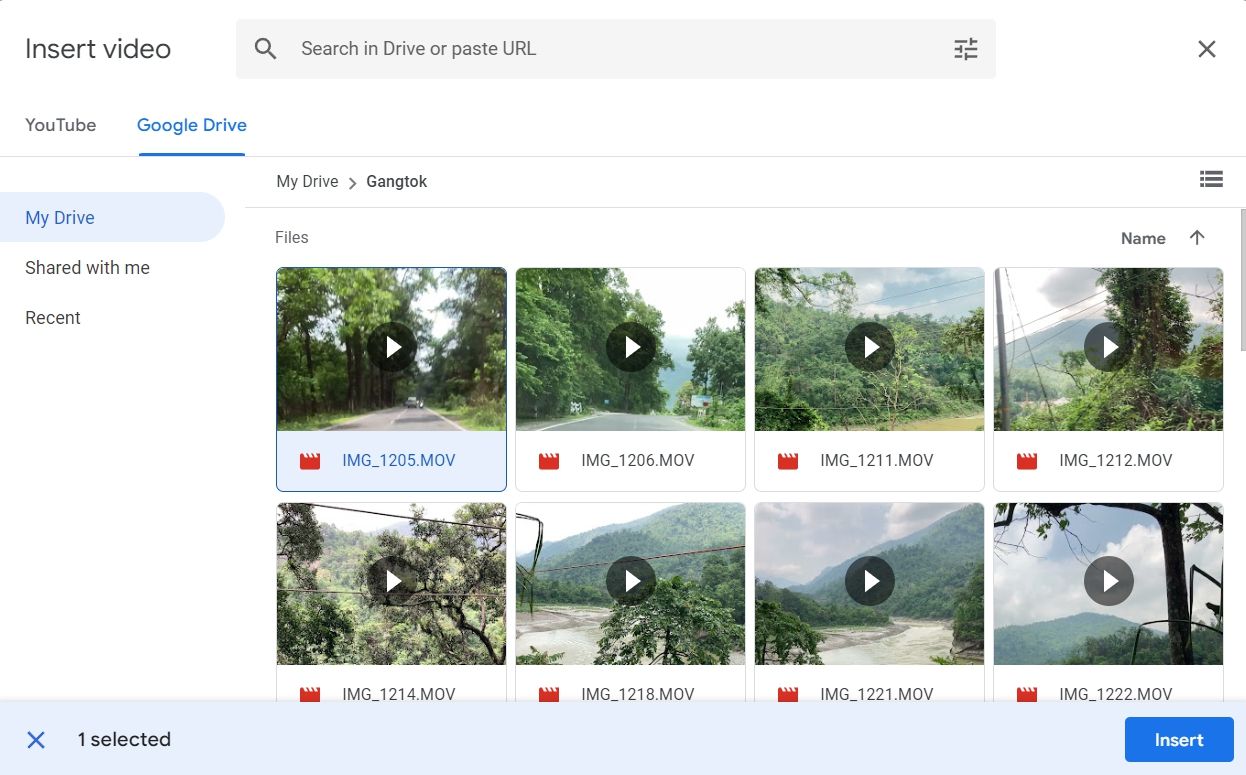
Task: Toggle selection of IMG_1221.MOV video
Action: pyautogui.click(x=869, y=581)
